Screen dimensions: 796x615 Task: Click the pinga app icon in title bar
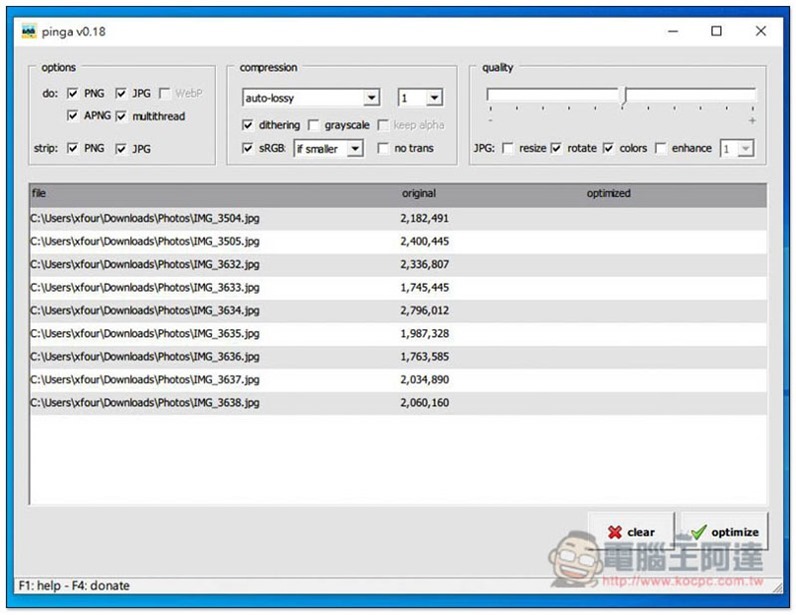(29, 31)
